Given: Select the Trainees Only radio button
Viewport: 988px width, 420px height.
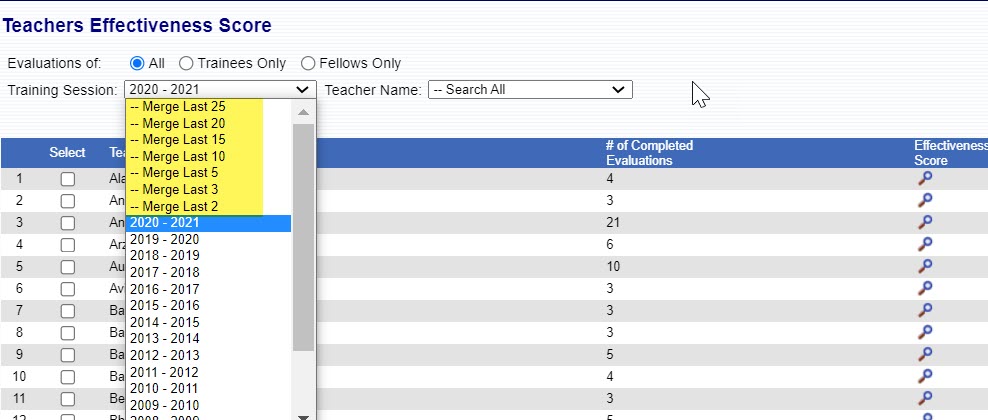Looking at the screenshot, I should point(187,63).
